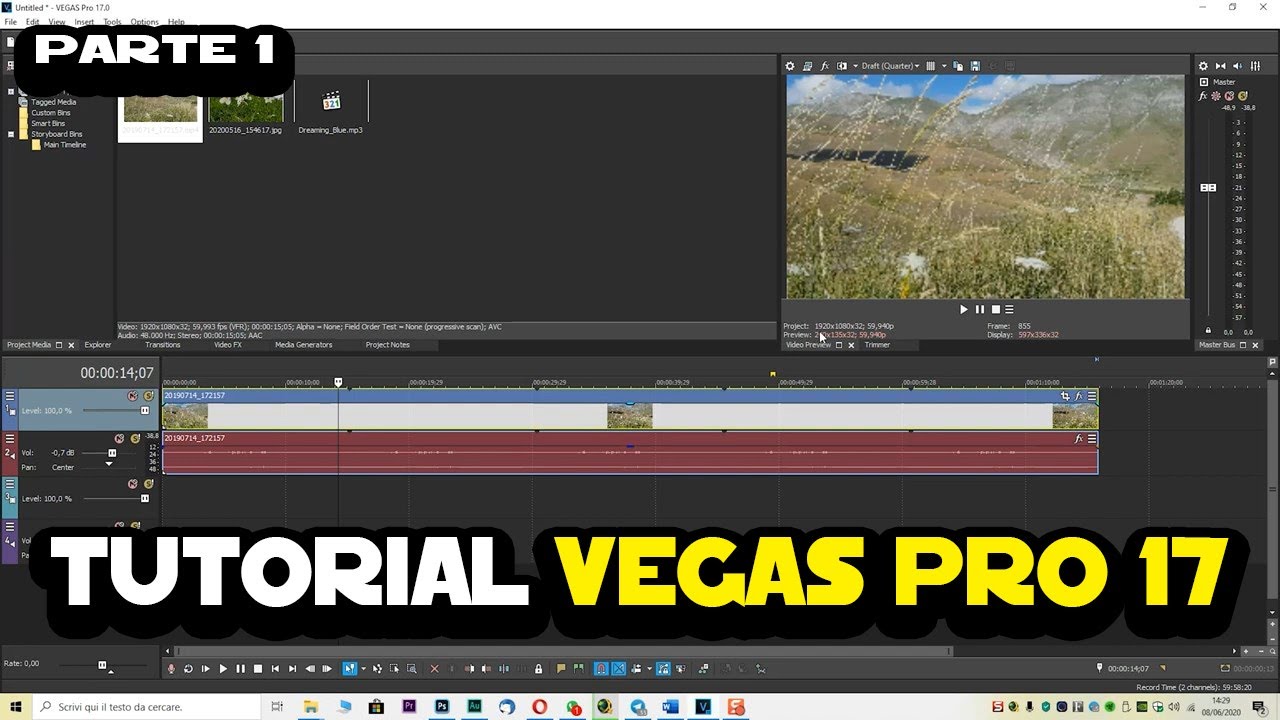Open Video Preview project properties gear
This screenshot has width=1280, height=720.
tap(790, 66)
